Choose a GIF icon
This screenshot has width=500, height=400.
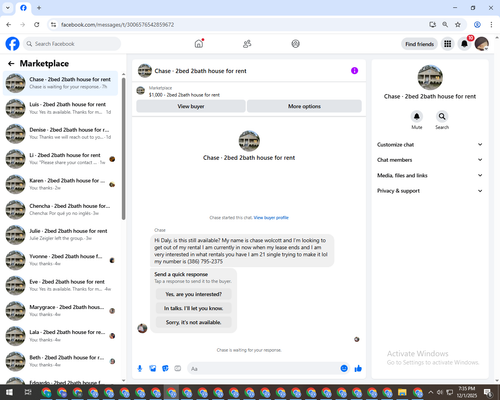[178, 368]
